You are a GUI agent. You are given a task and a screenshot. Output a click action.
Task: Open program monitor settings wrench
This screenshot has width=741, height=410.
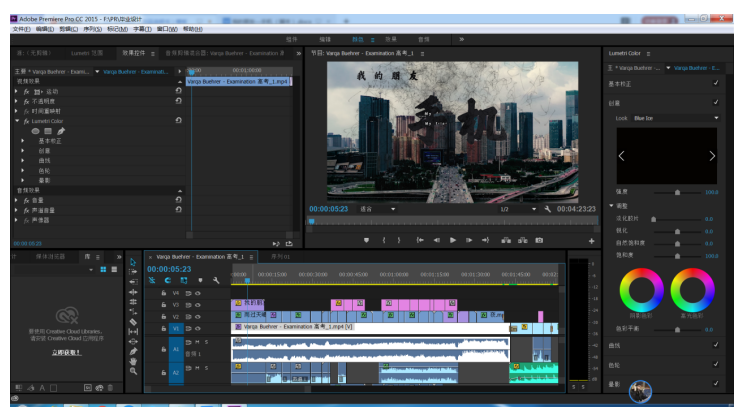point(548,209)
